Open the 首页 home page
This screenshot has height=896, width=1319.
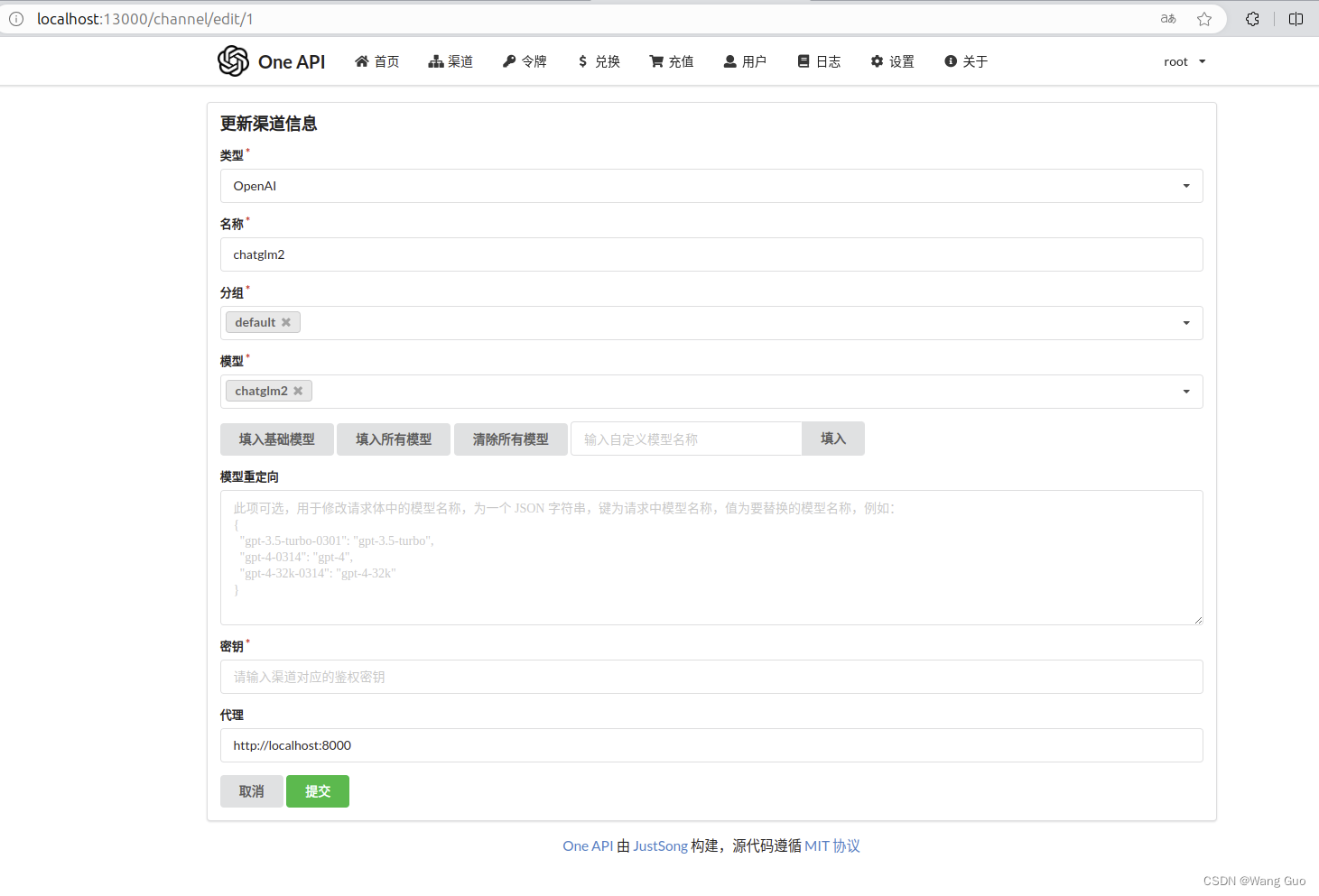tap(376, 61)
